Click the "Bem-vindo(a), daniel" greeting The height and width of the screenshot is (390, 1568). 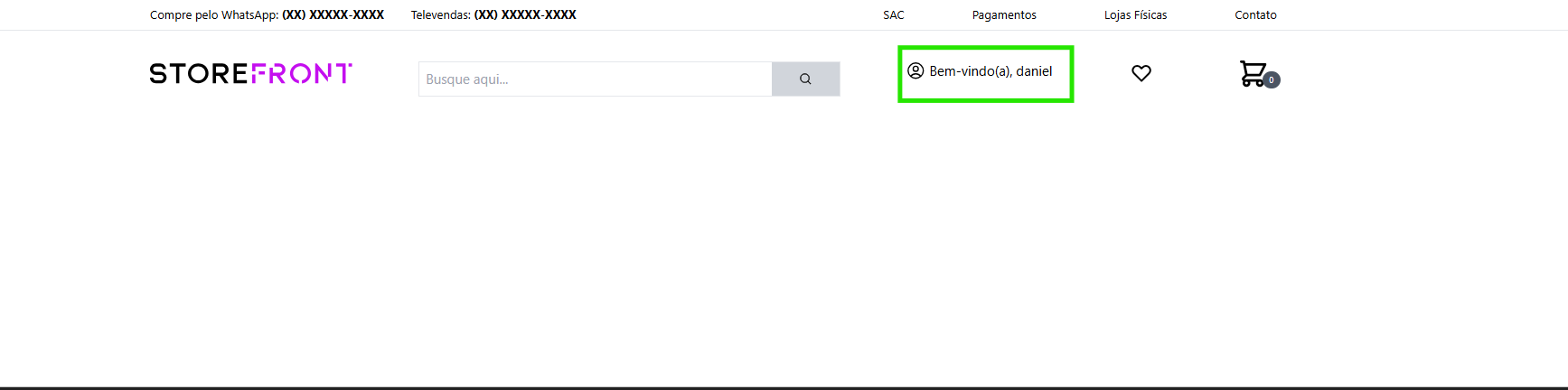[x=991, y=71]
